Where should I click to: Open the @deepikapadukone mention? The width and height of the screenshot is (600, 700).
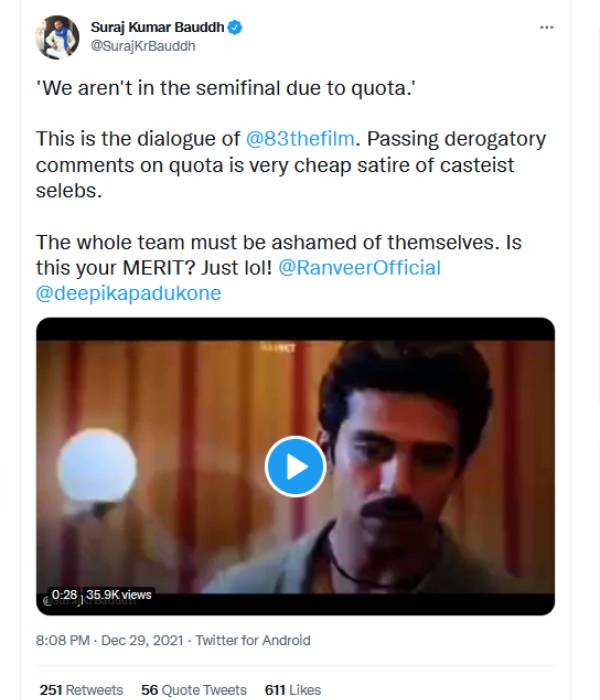(x=128, y=294)
